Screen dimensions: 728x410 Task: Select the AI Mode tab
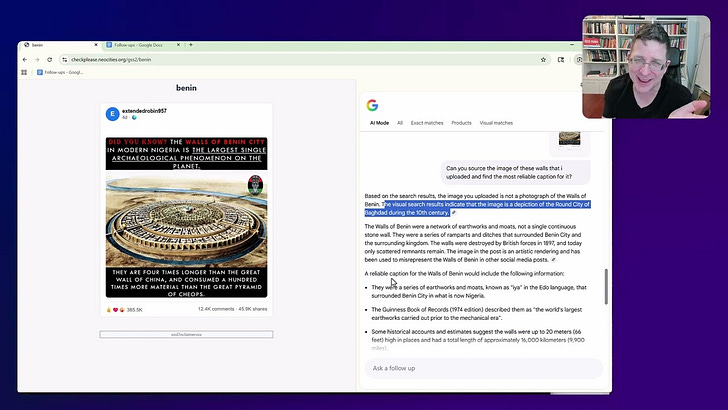pos(379,123)
